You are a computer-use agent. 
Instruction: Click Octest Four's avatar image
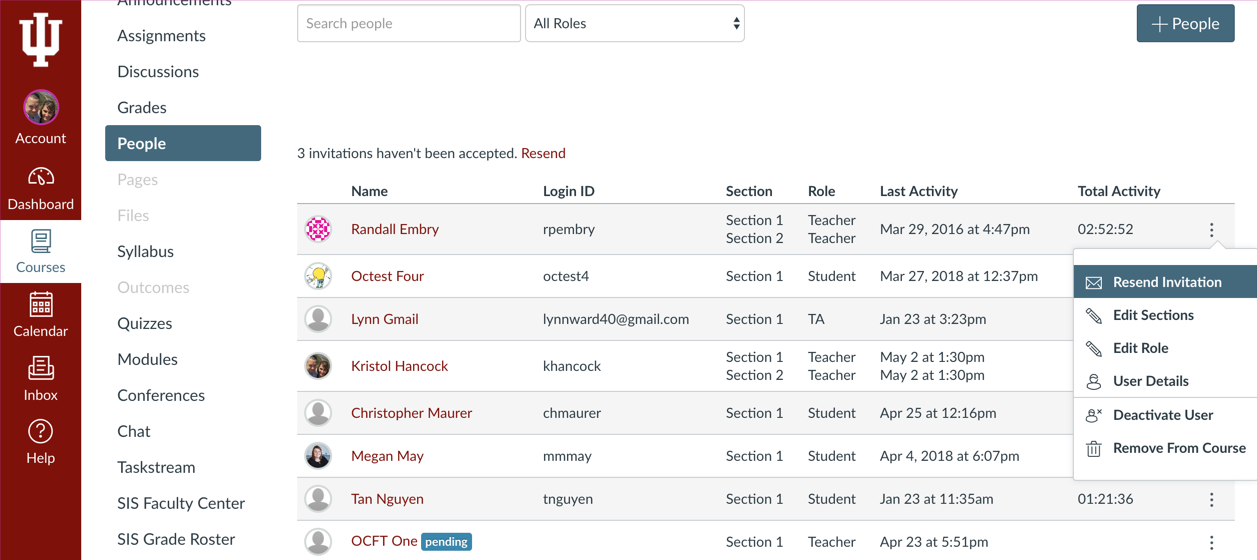coord(318,276)
